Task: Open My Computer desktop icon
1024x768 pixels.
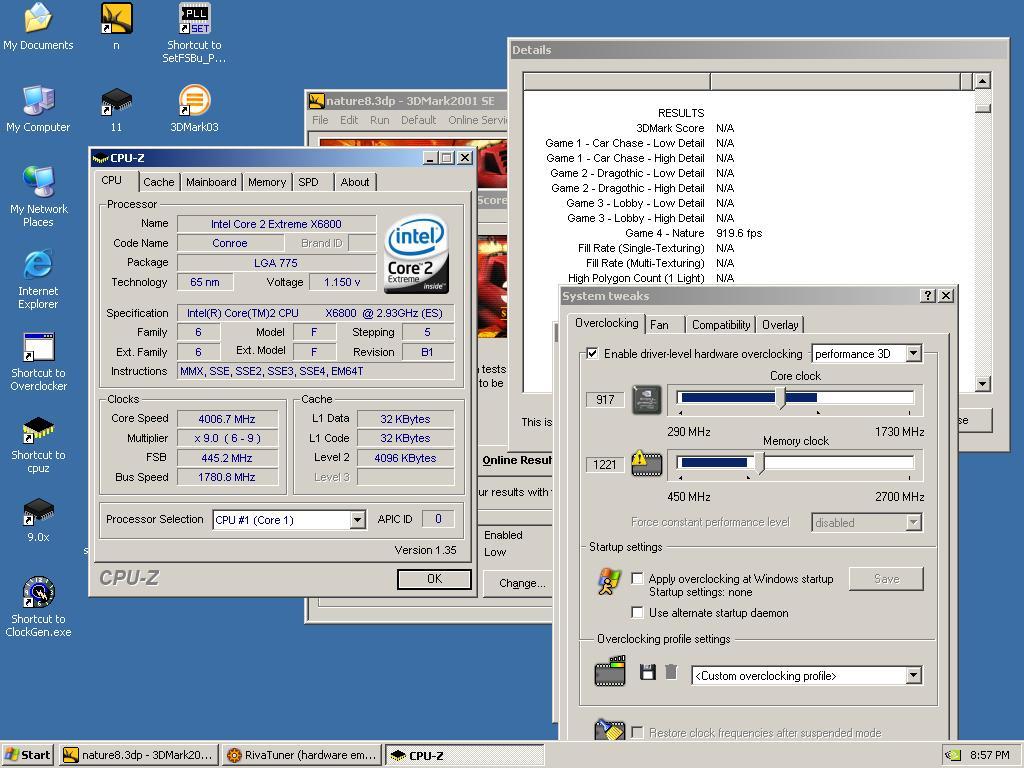Action: 38,108
